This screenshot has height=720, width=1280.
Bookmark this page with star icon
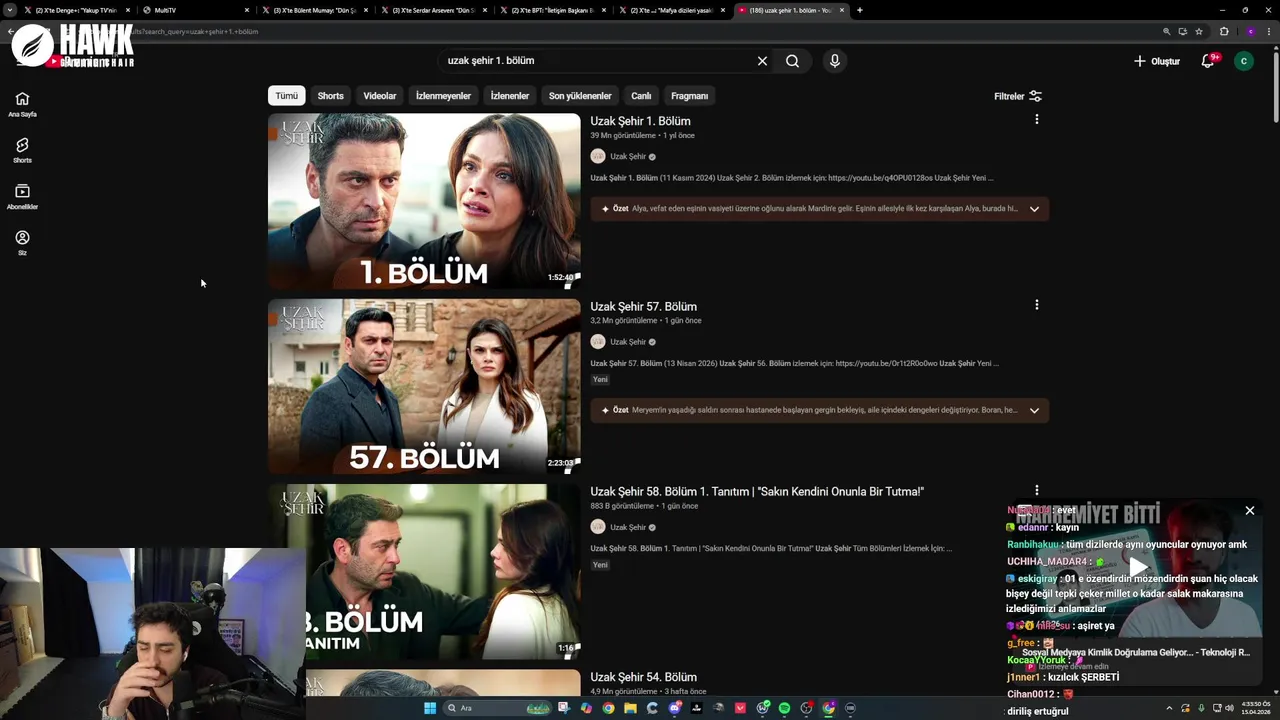[1198, 31]
